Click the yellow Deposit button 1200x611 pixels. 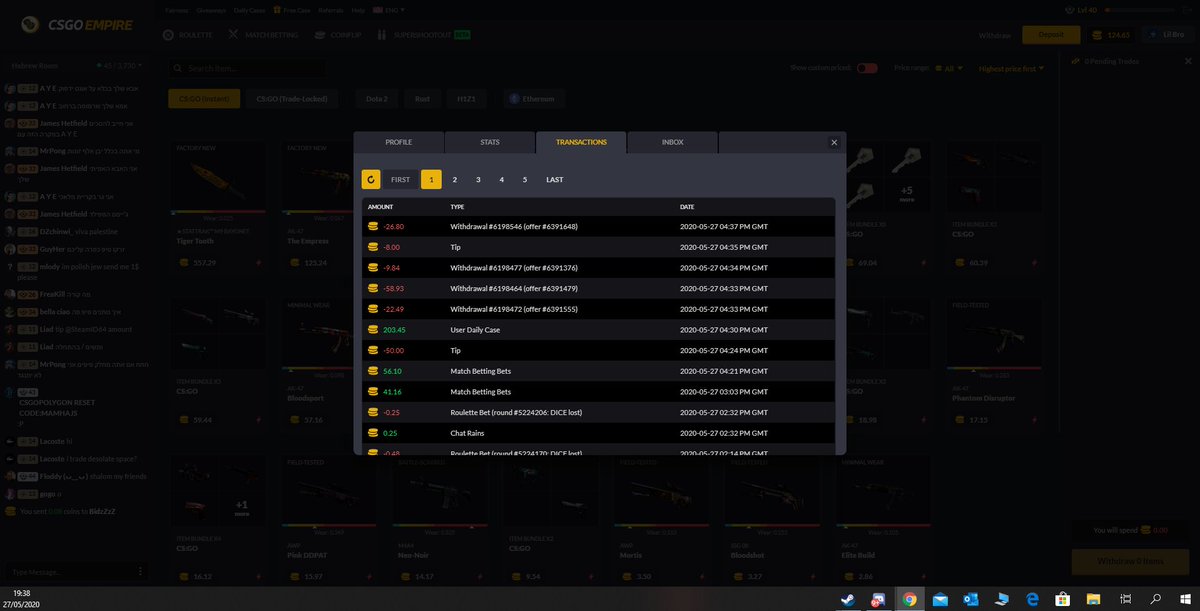[1051, 35]
